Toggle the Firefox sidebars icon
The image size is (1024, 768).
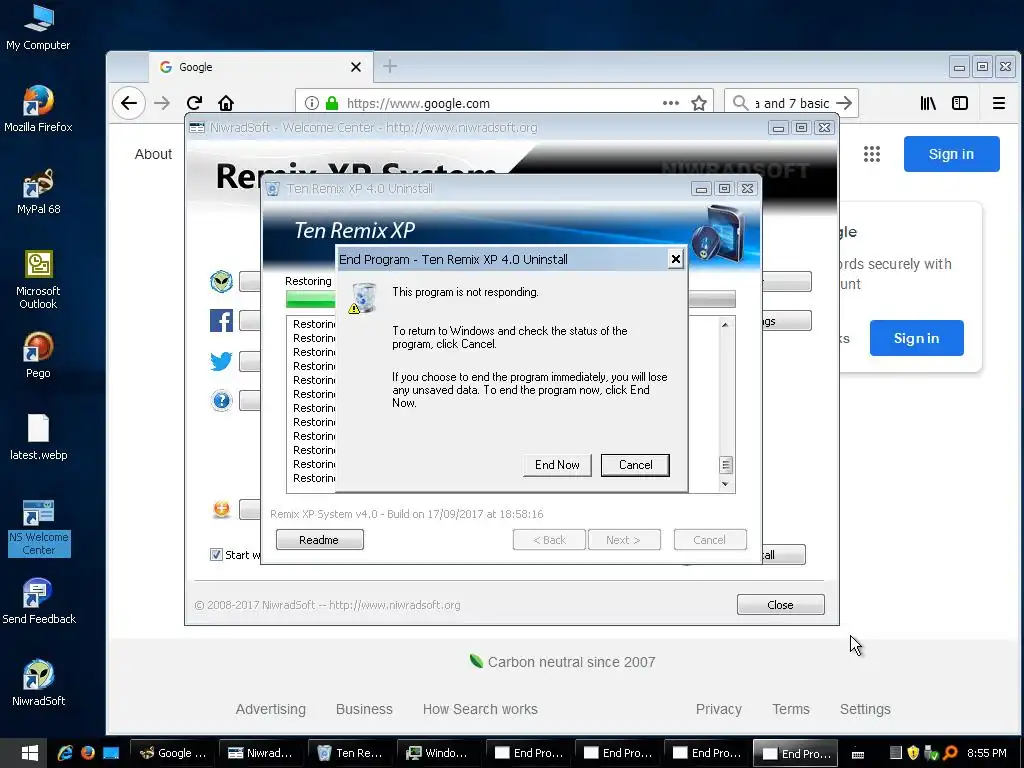point(960,103)
